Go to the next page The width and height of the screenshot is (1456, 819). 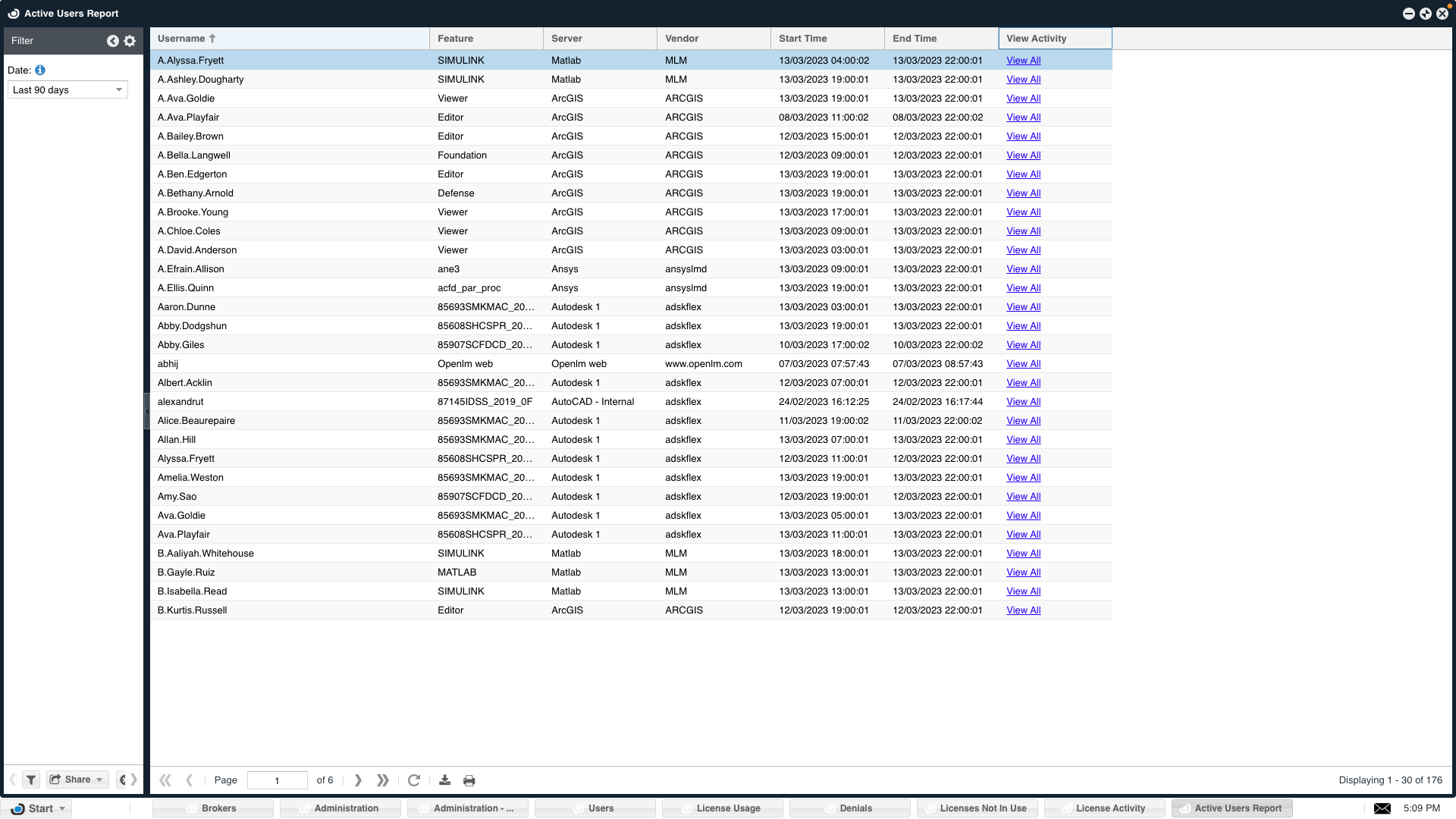point(358,780)
